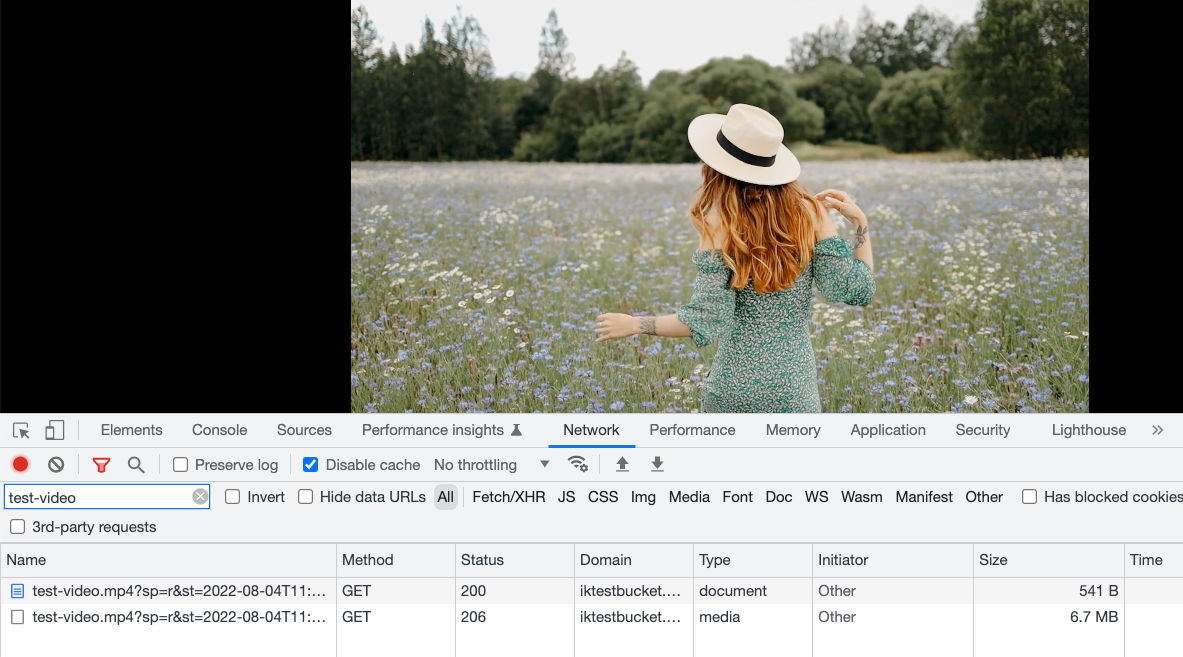Import HAR file upload icon
The image size is (1183, 657).
pyautogui.click(x=622, y=464)
